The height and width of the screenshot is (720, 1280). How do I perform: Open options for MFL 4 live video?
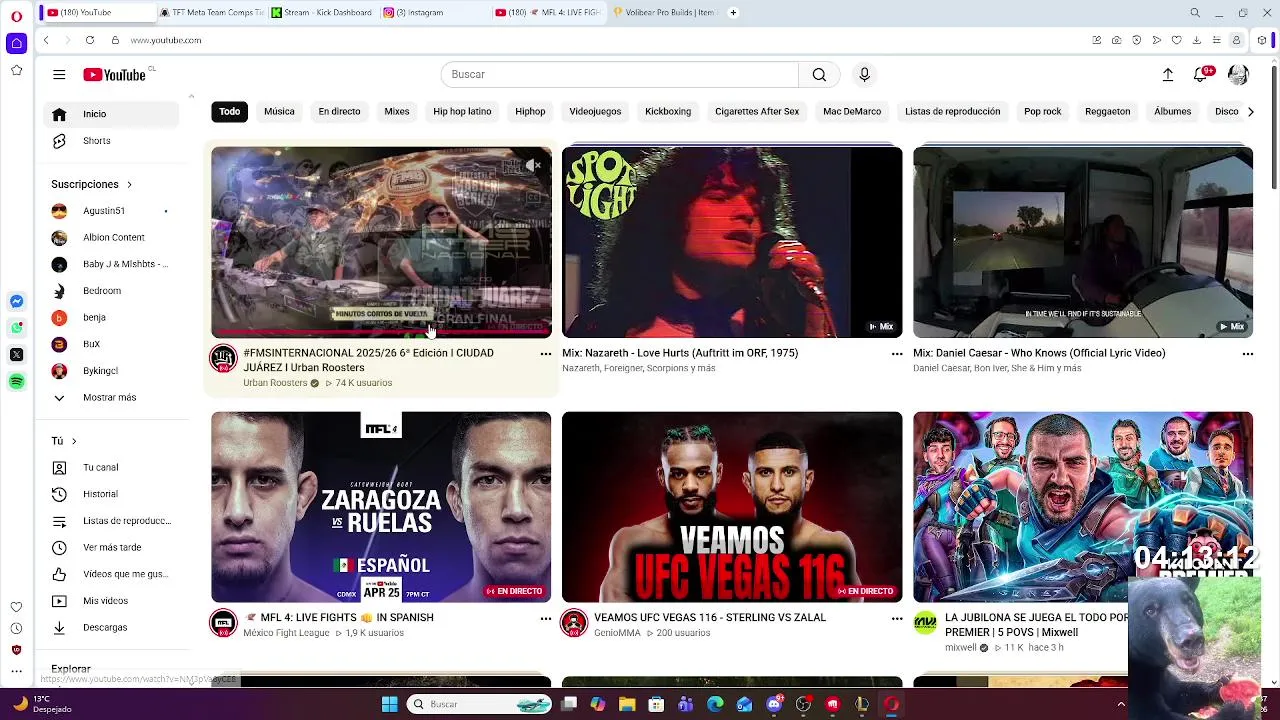[x=545, y=619]
